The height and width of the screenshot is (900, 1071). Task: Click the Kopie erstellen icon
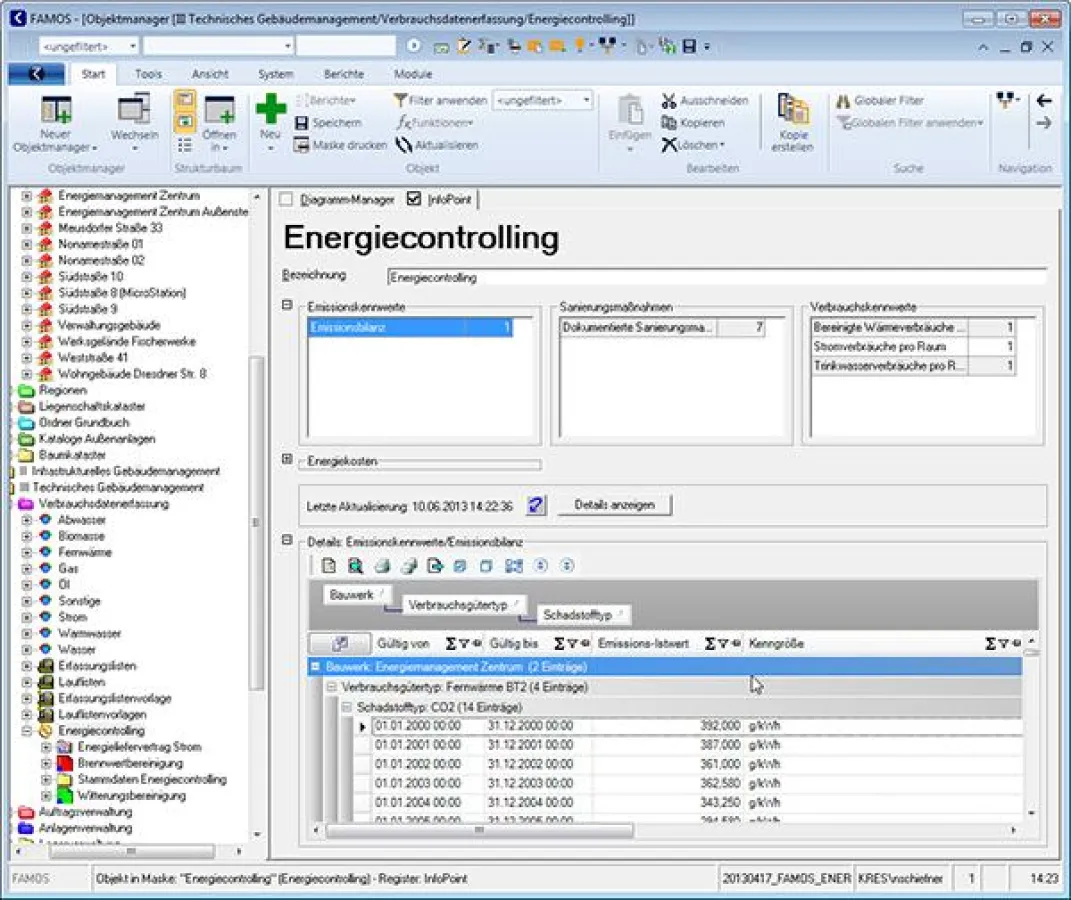tap(792, 110)
